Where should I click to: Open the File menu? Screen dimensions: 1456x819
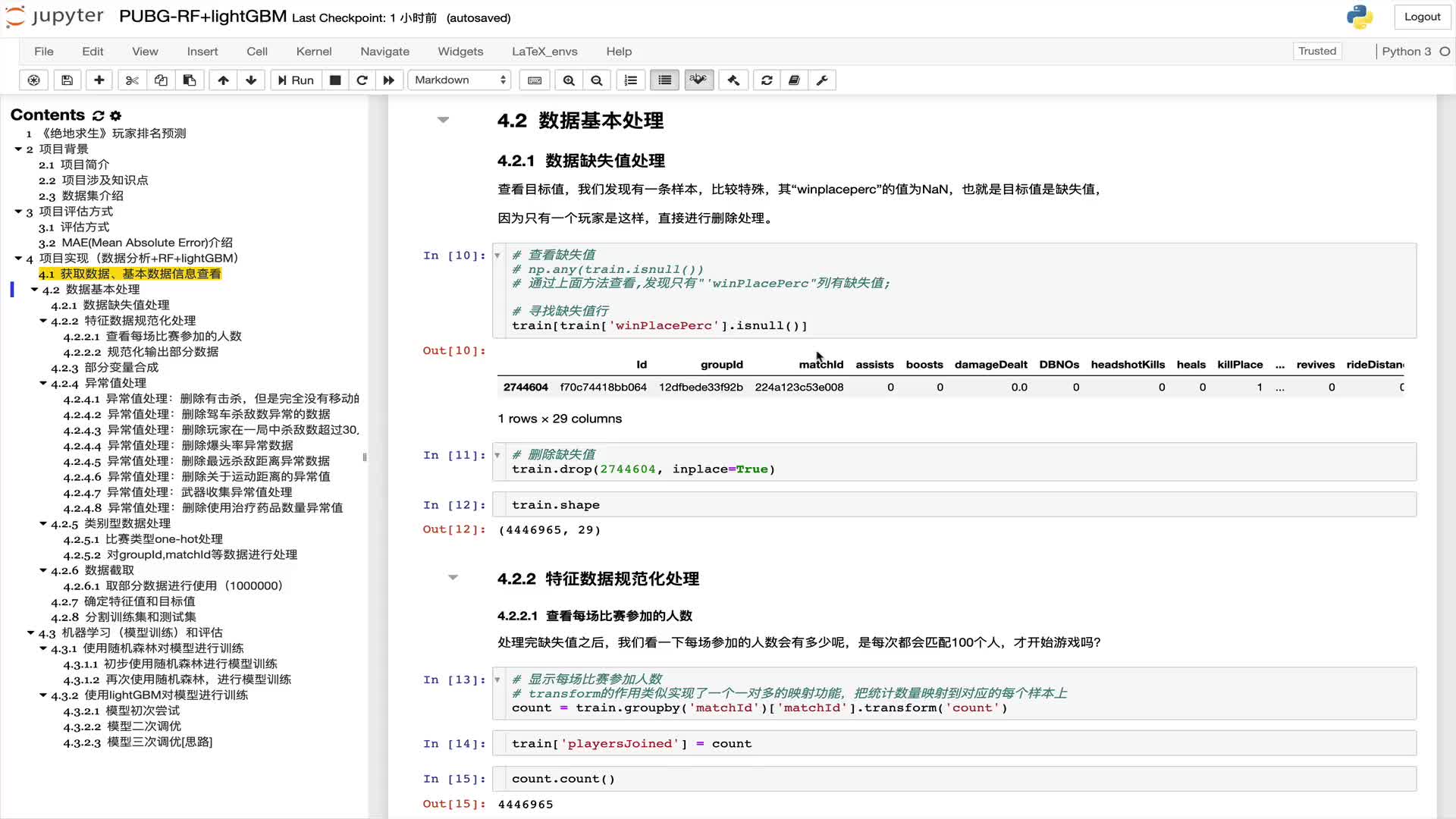pos(44,52)
